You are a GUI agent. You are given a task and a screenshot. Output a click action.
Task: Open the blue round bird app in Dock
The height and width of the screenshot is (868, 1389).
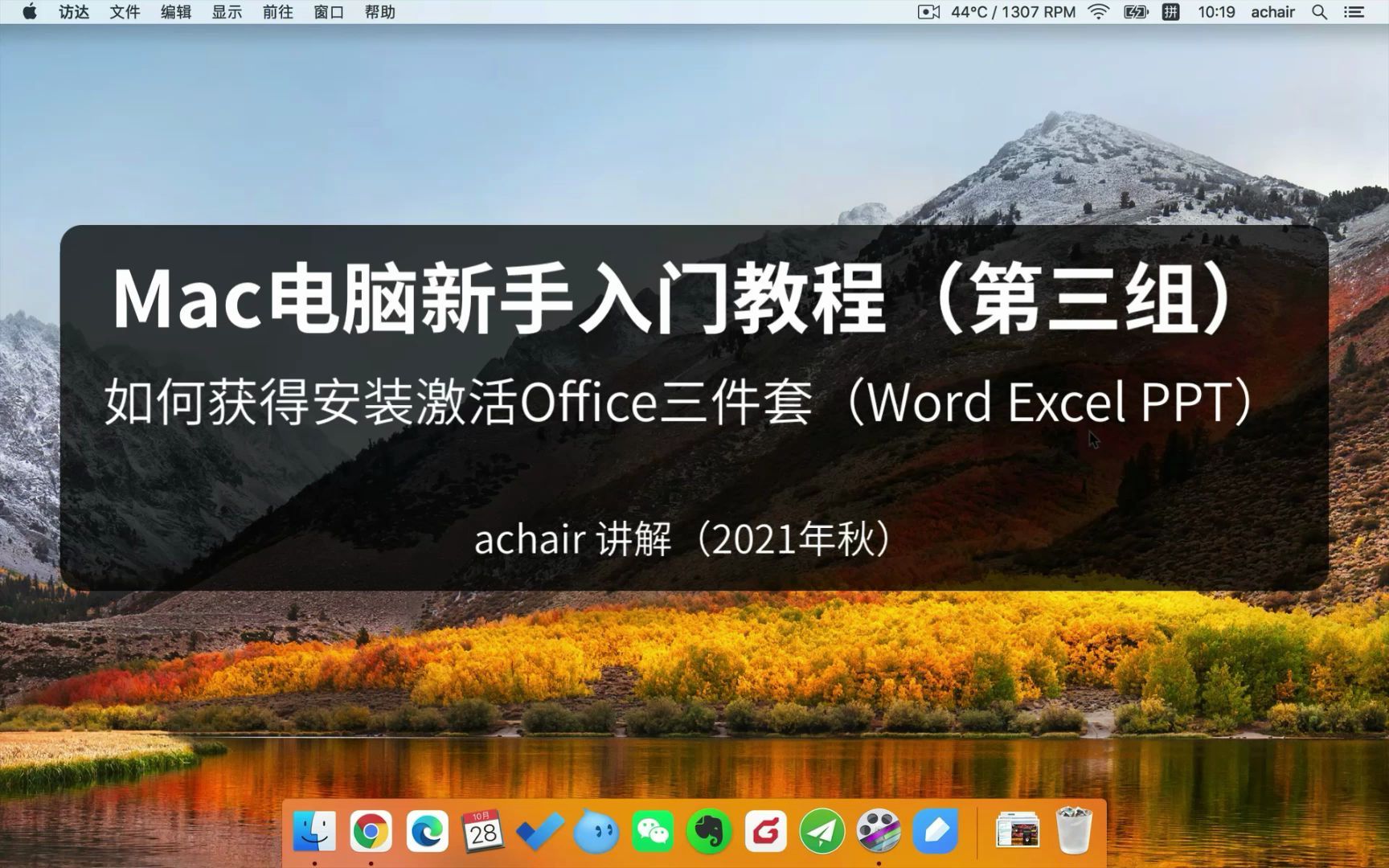tap(596, 831)
